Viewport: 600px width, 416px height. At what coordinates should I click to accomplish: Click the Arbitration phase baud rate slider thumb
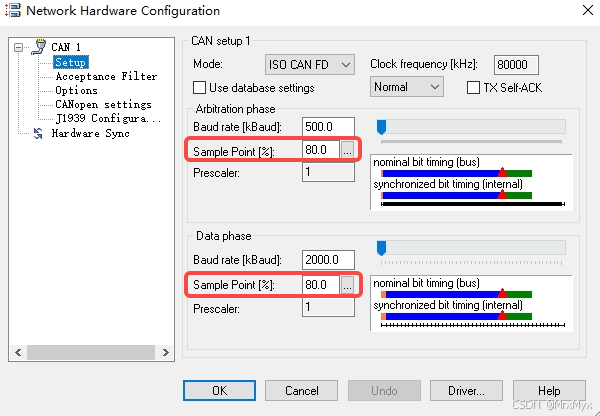381,127
